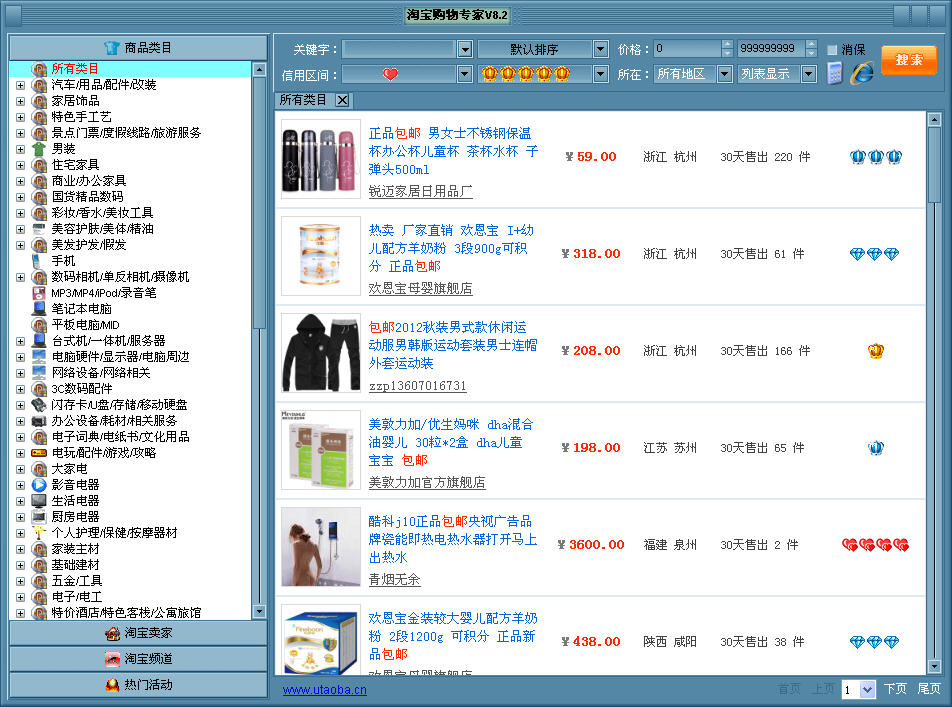
Task: Open the 默认排序 sorting dropdown
Action: coord(600,49)
